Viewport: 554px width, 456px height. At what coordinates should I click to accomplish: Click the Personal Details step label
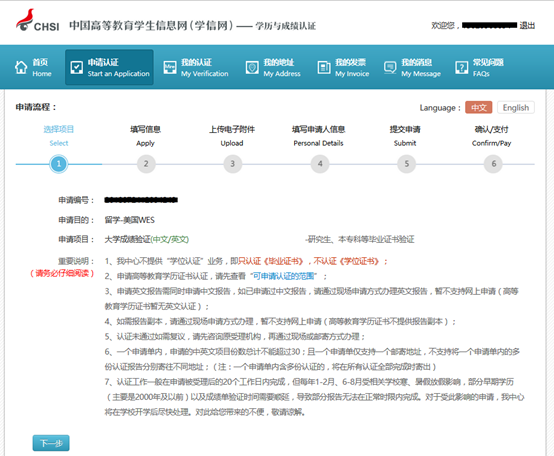coord(318,143)
